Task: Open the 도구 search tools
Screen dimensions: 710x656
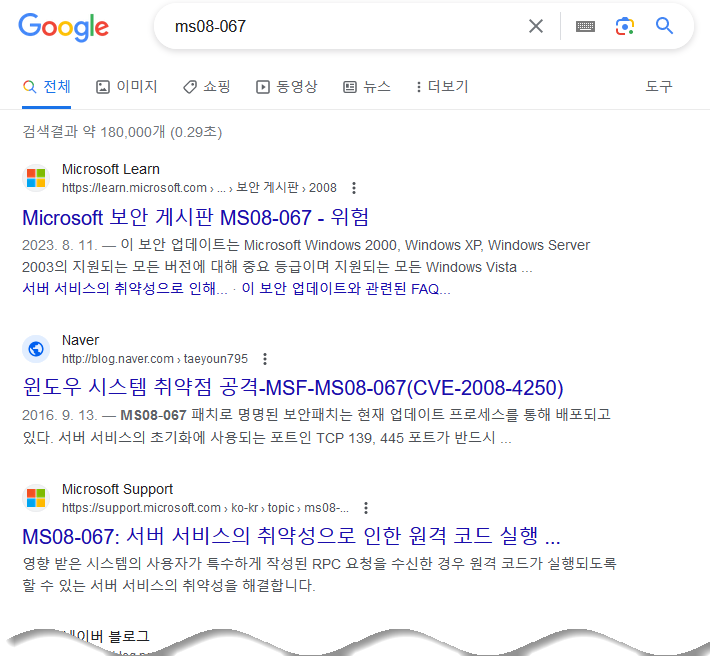Action: pos(659,86)
